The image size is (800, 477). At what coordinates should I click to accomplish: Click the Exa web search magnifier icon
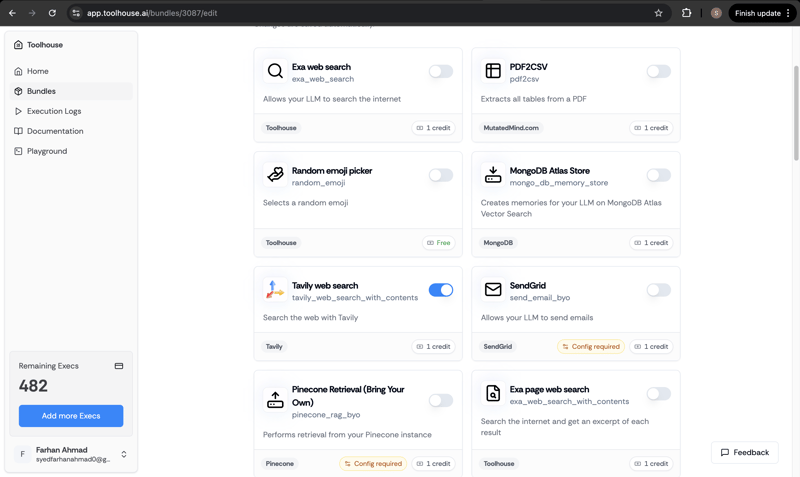coord(275,71)
